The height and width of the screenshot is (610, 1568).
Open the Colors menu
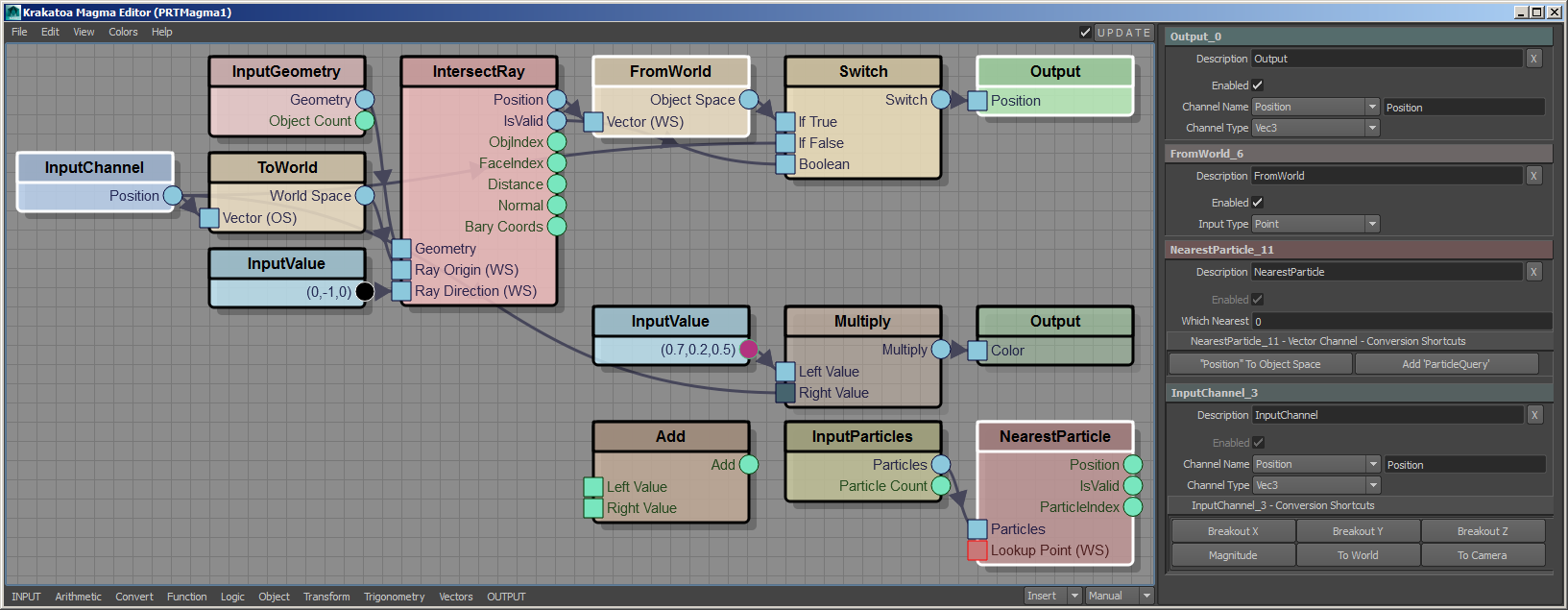click(123, 32)
